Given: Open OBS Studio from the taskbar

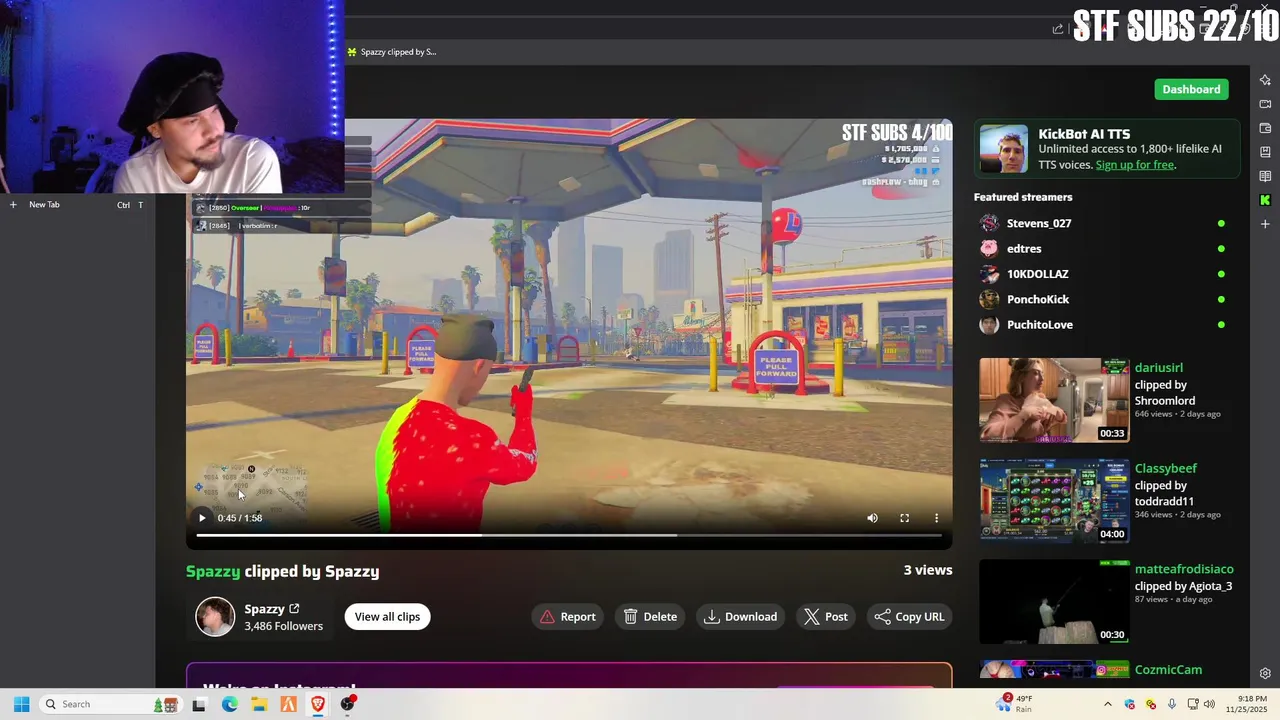Looking at the screenshot, I should tap(347, 704).
